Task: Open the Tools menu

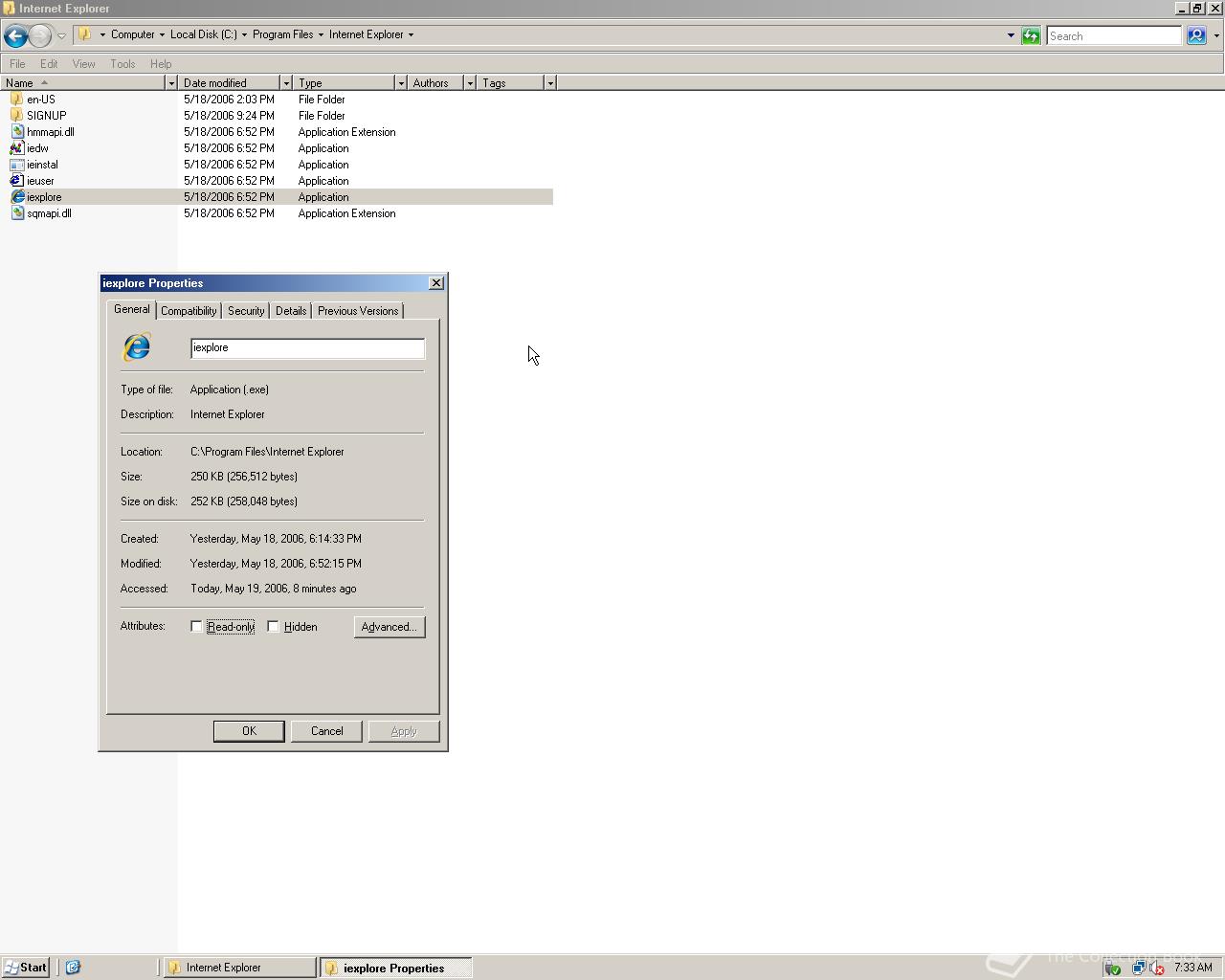Action: tap(122, 64)
